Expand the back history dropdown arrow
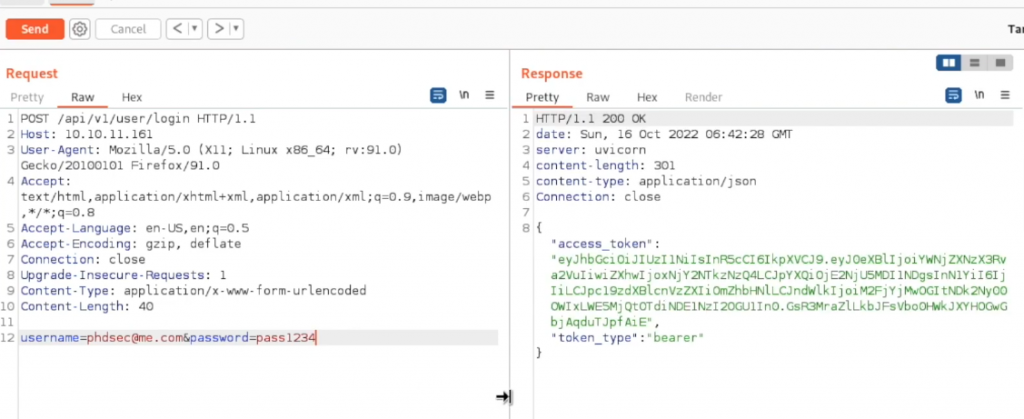1024x419 pixels. 192,29
